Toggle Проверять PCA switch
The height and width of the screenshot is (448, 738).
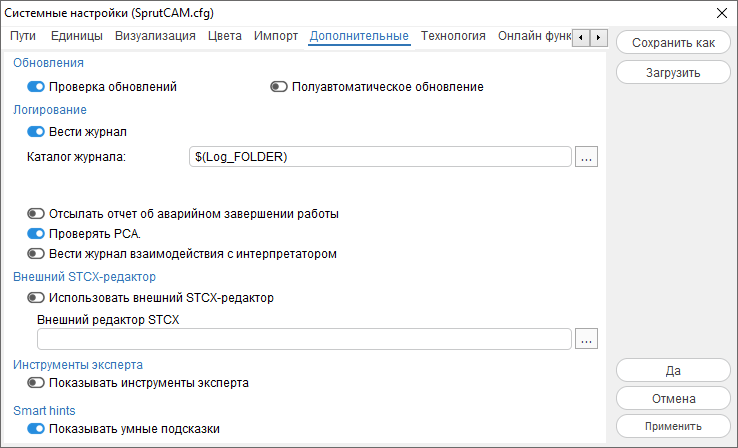(36, 234)
